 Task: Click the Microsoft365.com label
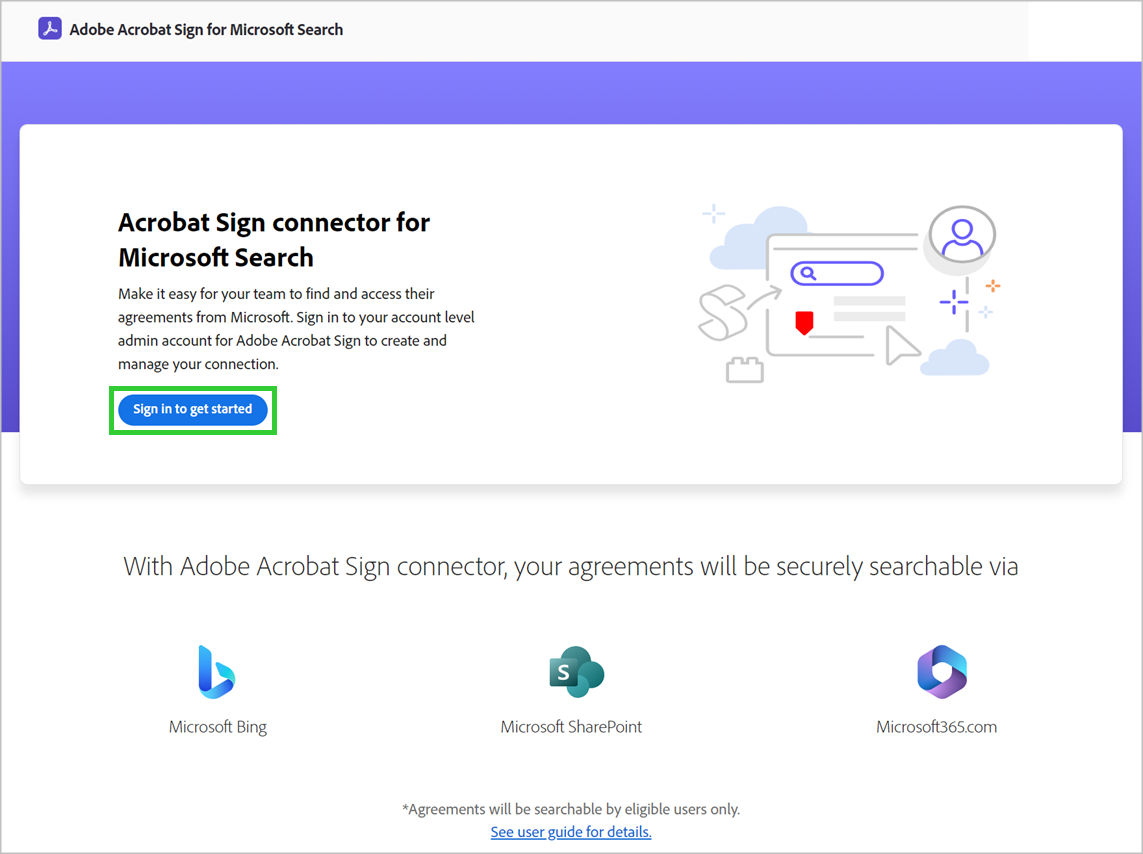click(937, 726)
